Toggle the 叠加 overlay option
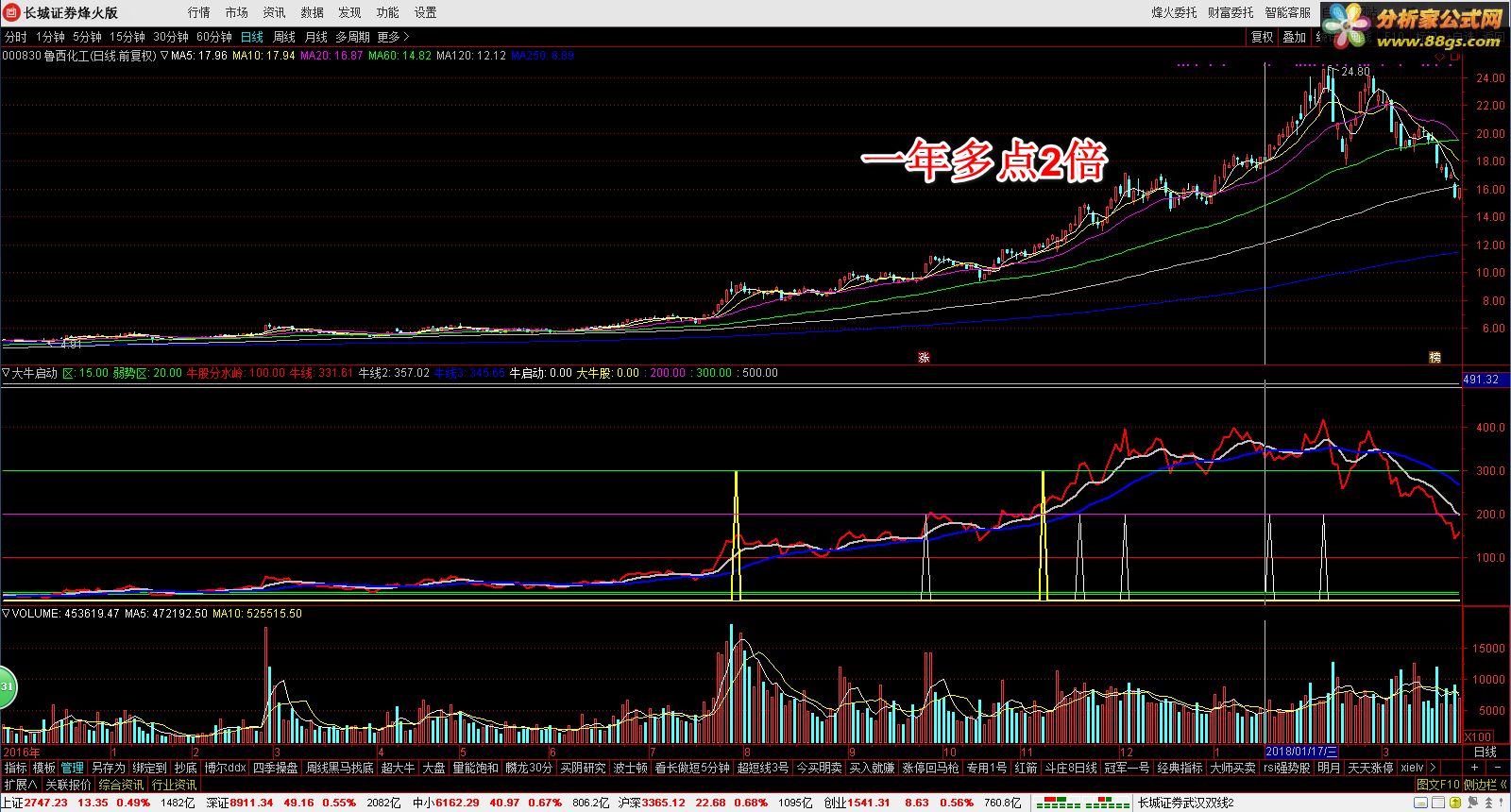 pyautogui.click(x=1294, y=37)
